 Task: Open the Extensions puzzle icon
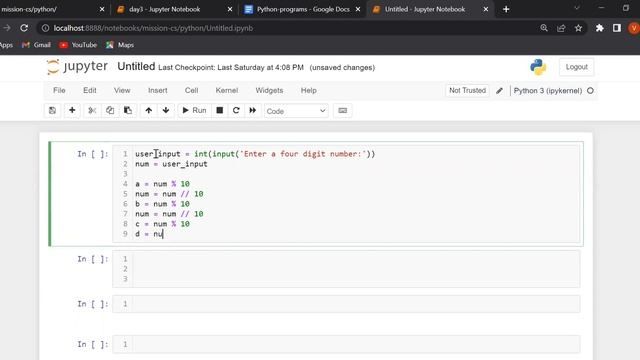(600, 28)
